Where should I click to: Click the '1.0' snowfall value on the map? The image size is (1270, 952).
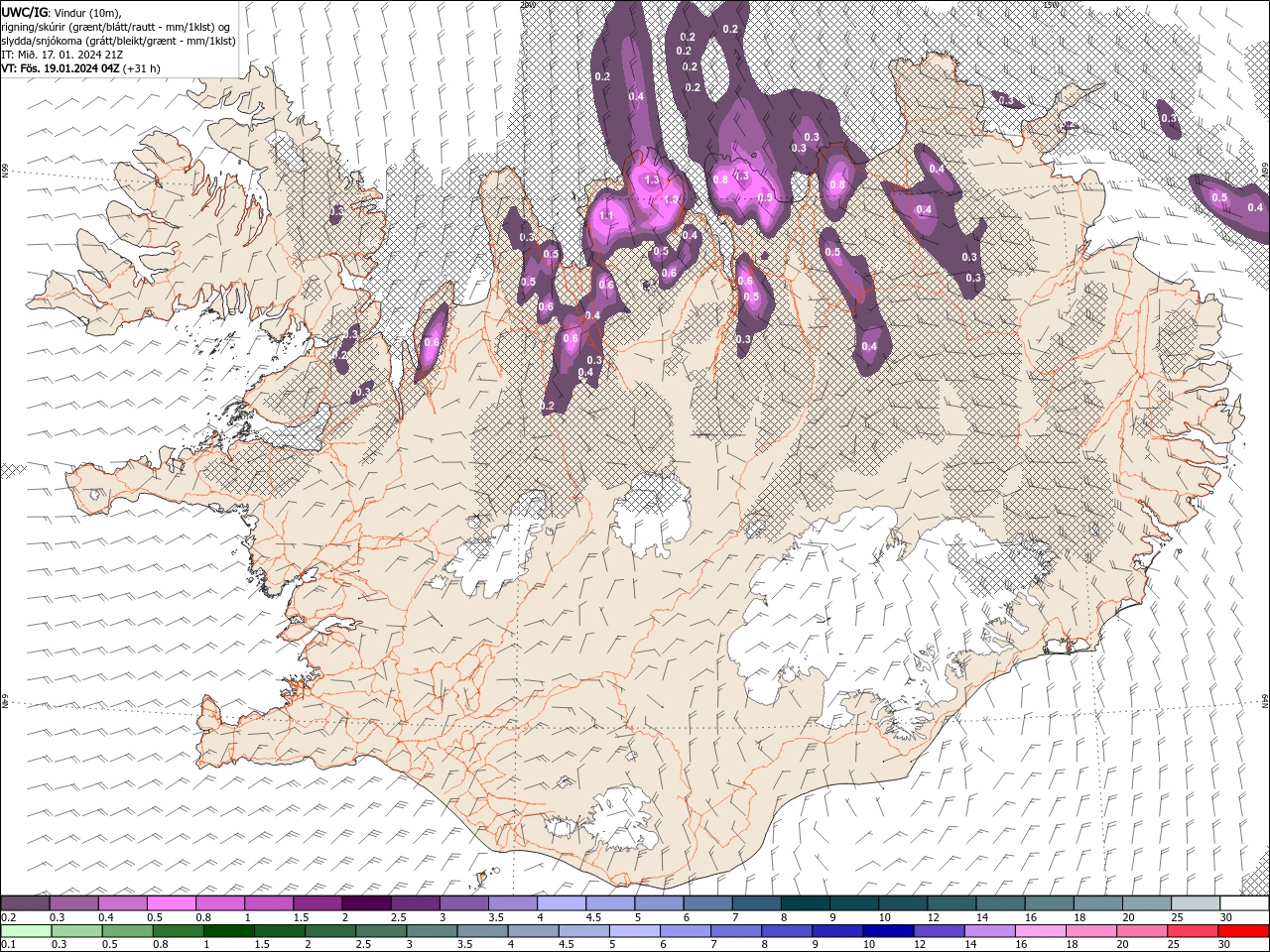coord(671,199)
